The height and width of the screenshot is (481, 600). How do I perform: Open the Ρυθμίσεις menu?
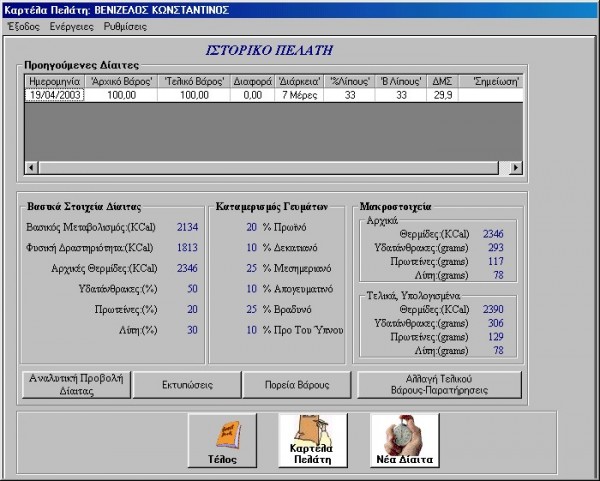click(x=126, y=26)
